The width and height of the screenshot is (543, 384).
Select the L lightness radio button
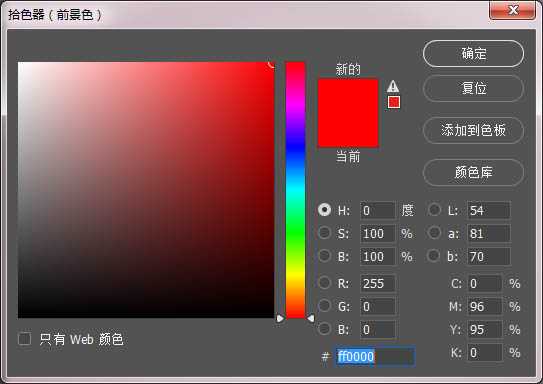[434, 210]
